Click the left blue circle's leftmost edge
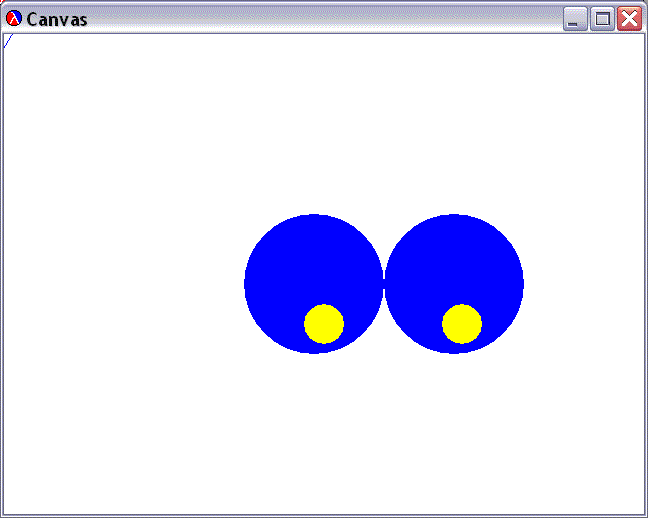648x518 pixels. coord(246,284)
